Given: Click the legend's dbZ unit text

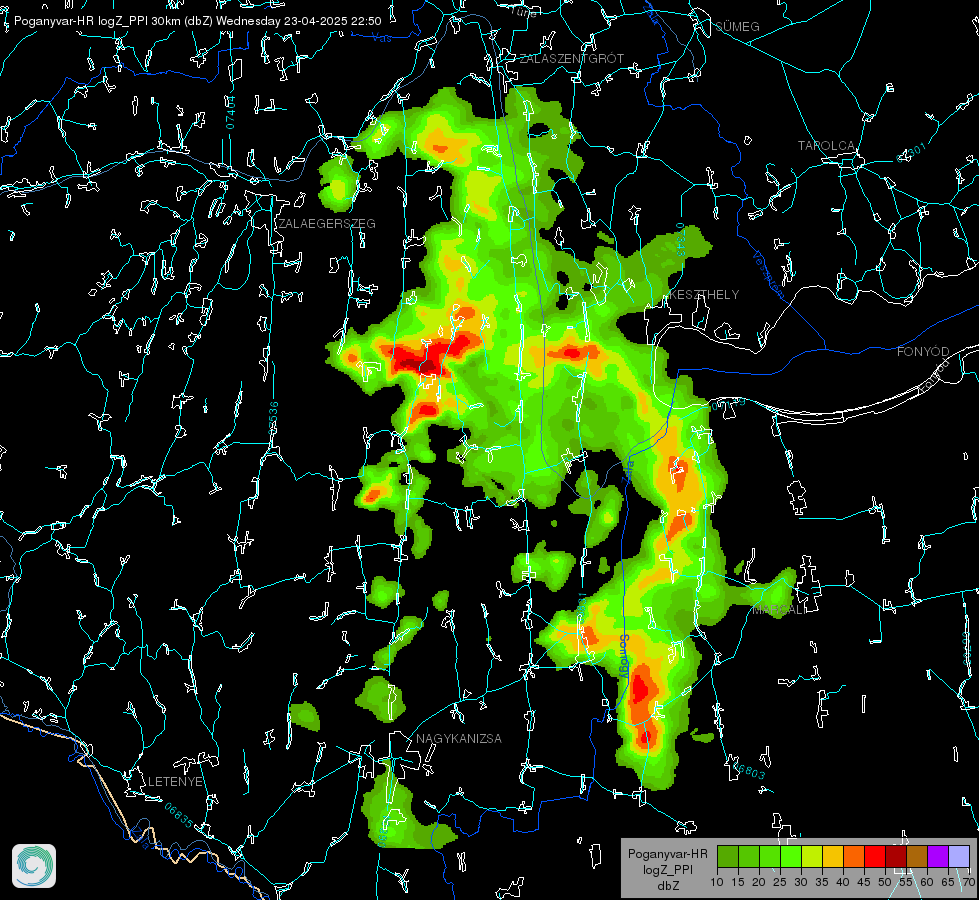Looking at the screenshot, I should 667,886.
